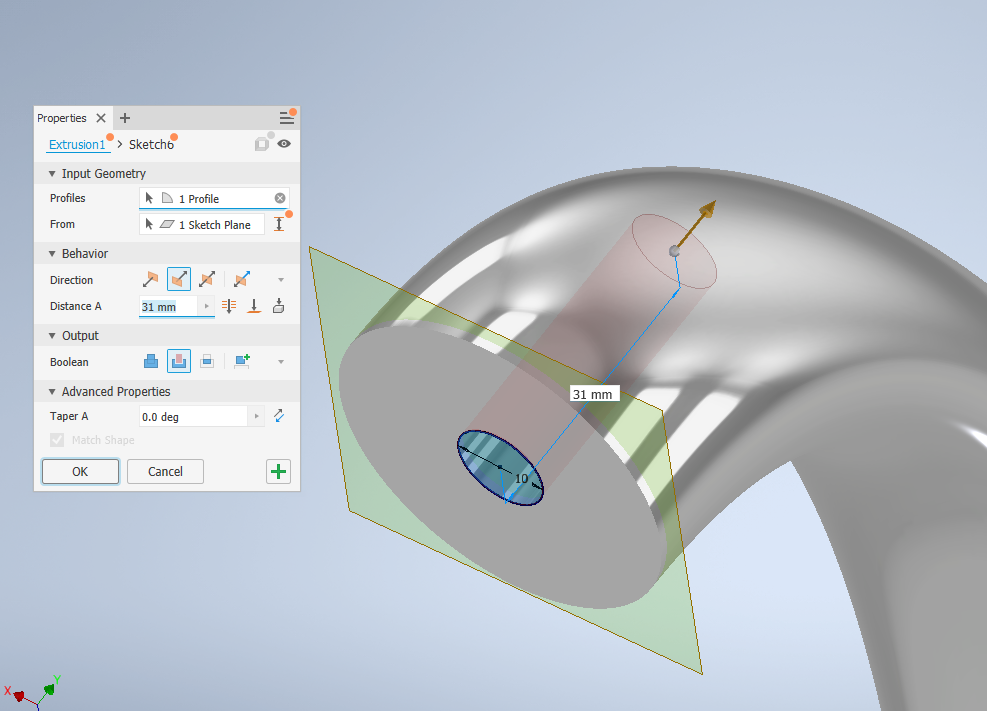Viewport: 987px width, 711px height.
Task: Choose the New Solid boolean icon
Action: (x=241, y=362)
